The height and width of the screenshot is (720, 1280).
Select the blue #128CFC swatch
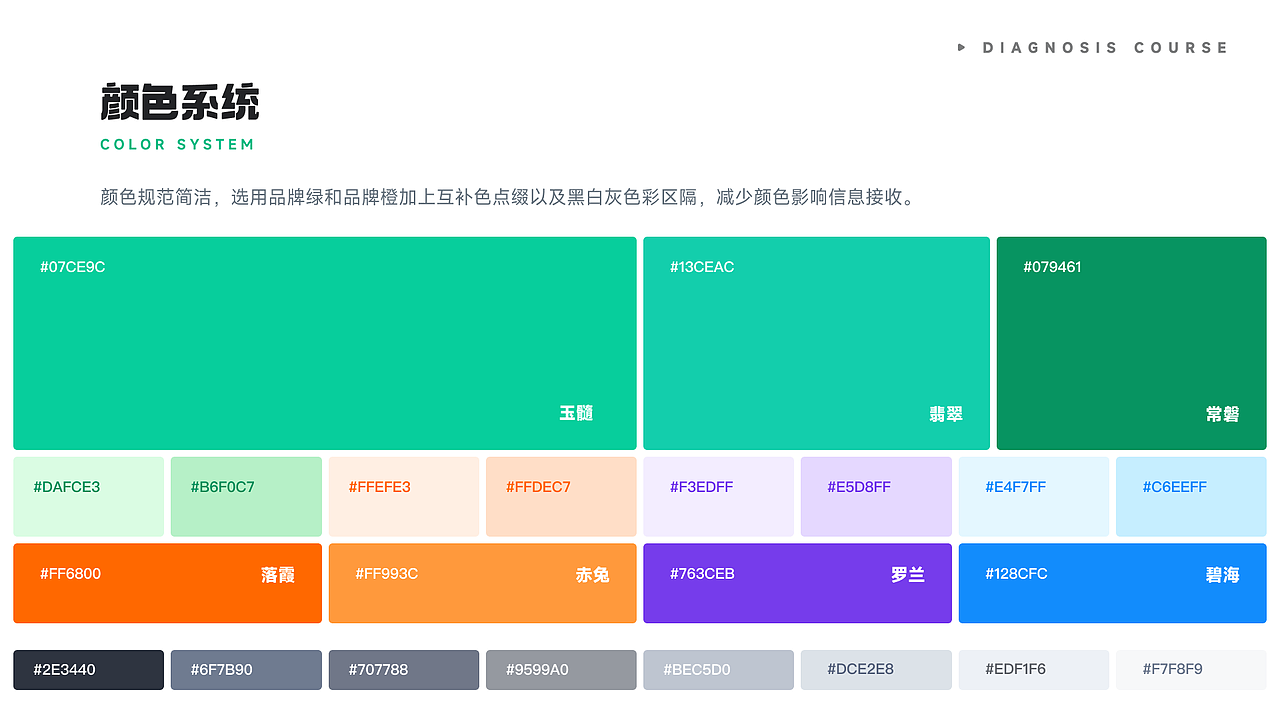pyautogui.click(x=1112, y=583)
